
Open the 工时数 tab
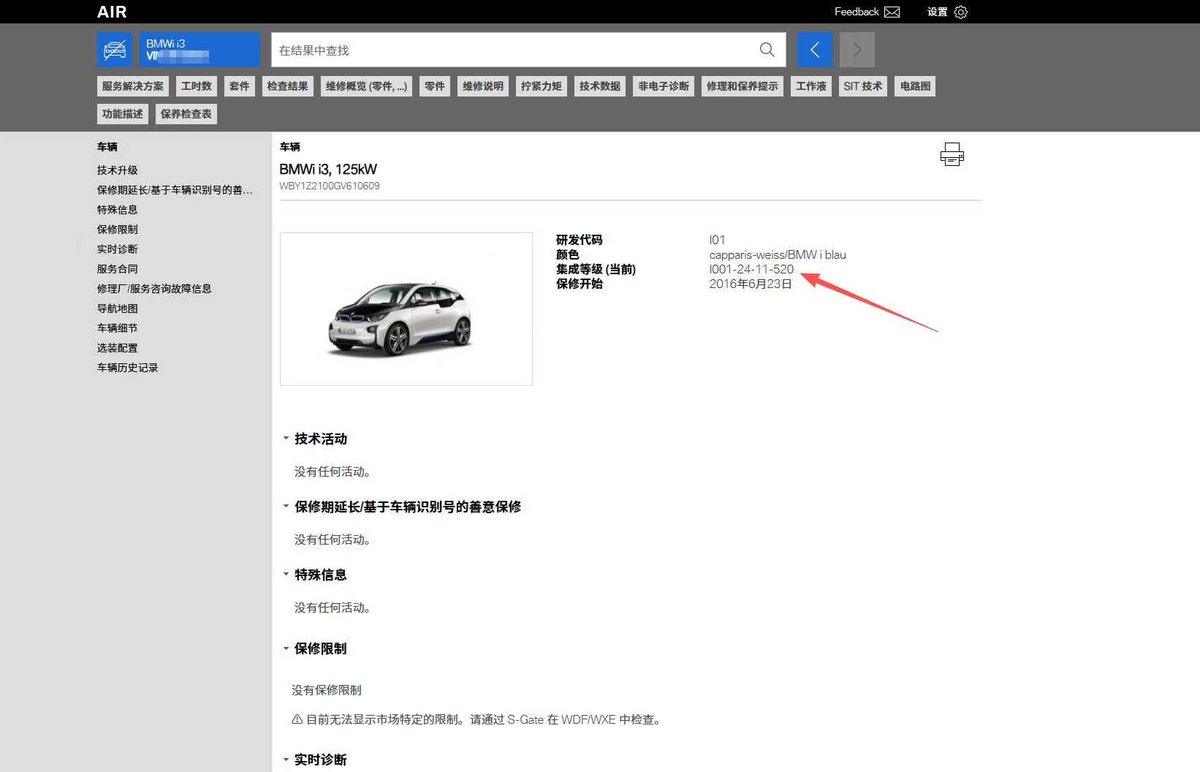(x=196, y=86)
